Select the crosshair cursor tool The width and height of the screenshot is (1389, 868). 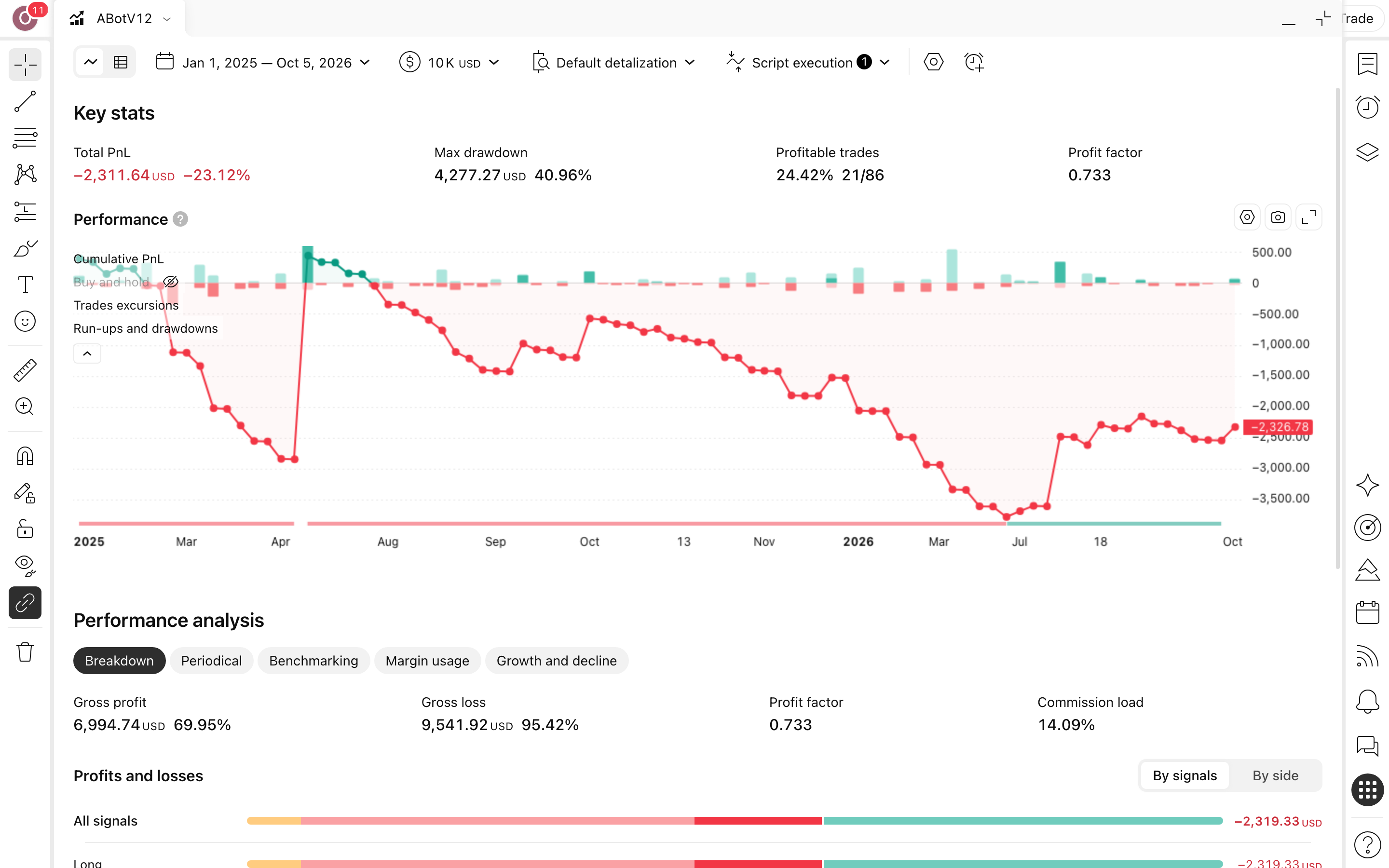coord(25,64)
